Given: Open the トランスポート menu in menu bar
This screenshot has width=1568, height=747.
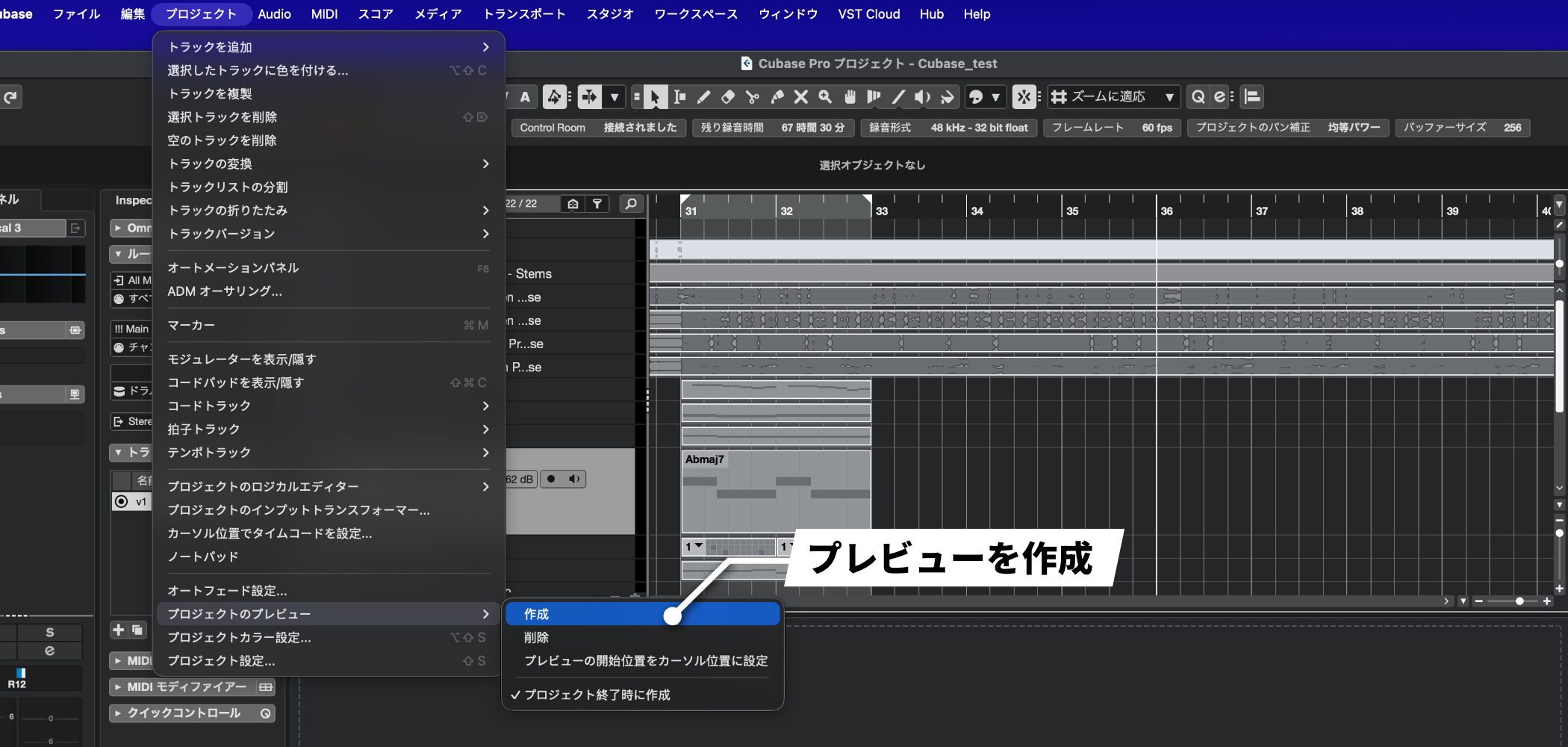Looking at the screenshot, I should 524,14.
